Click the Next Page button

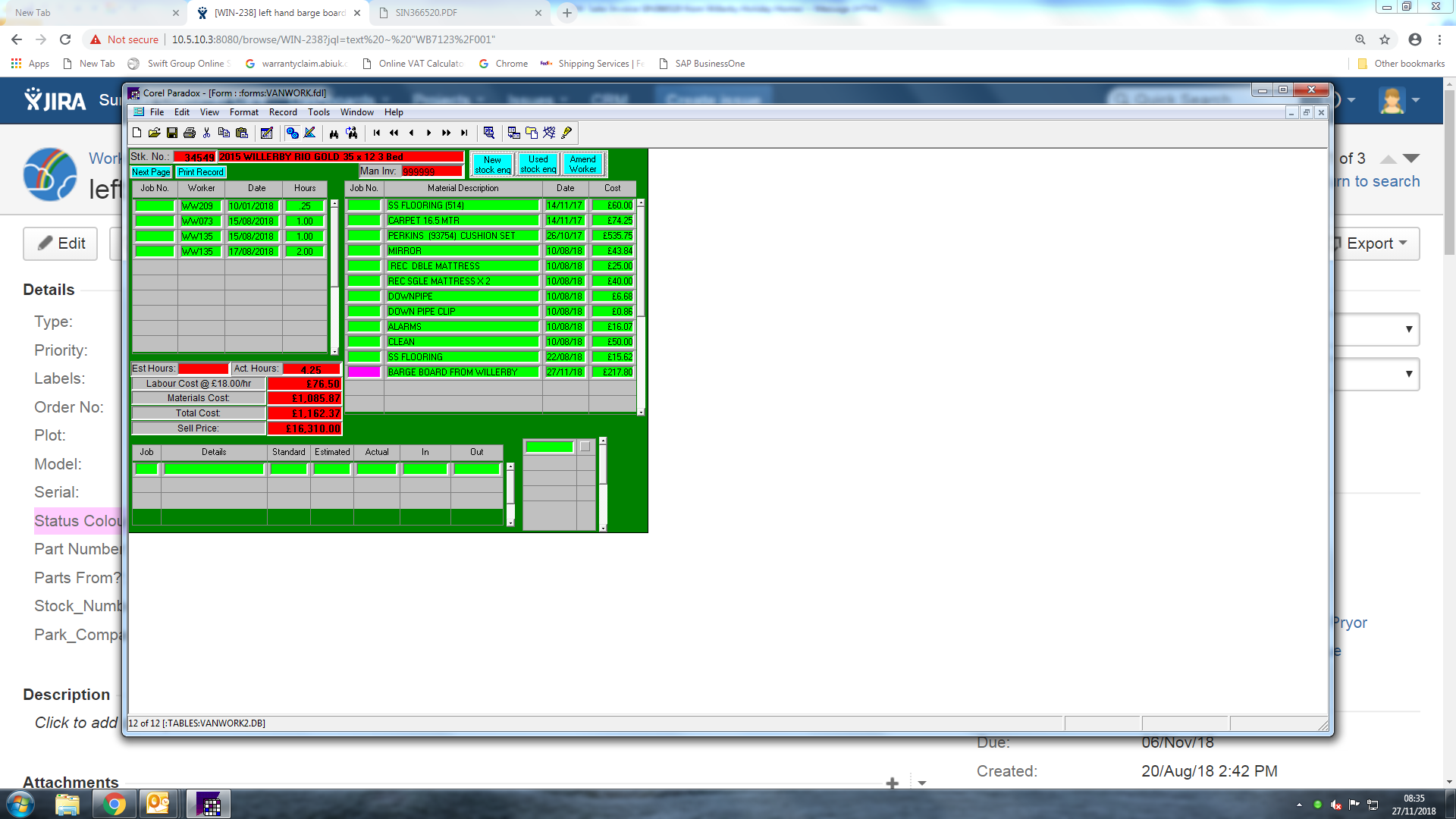tap(151, 172)
